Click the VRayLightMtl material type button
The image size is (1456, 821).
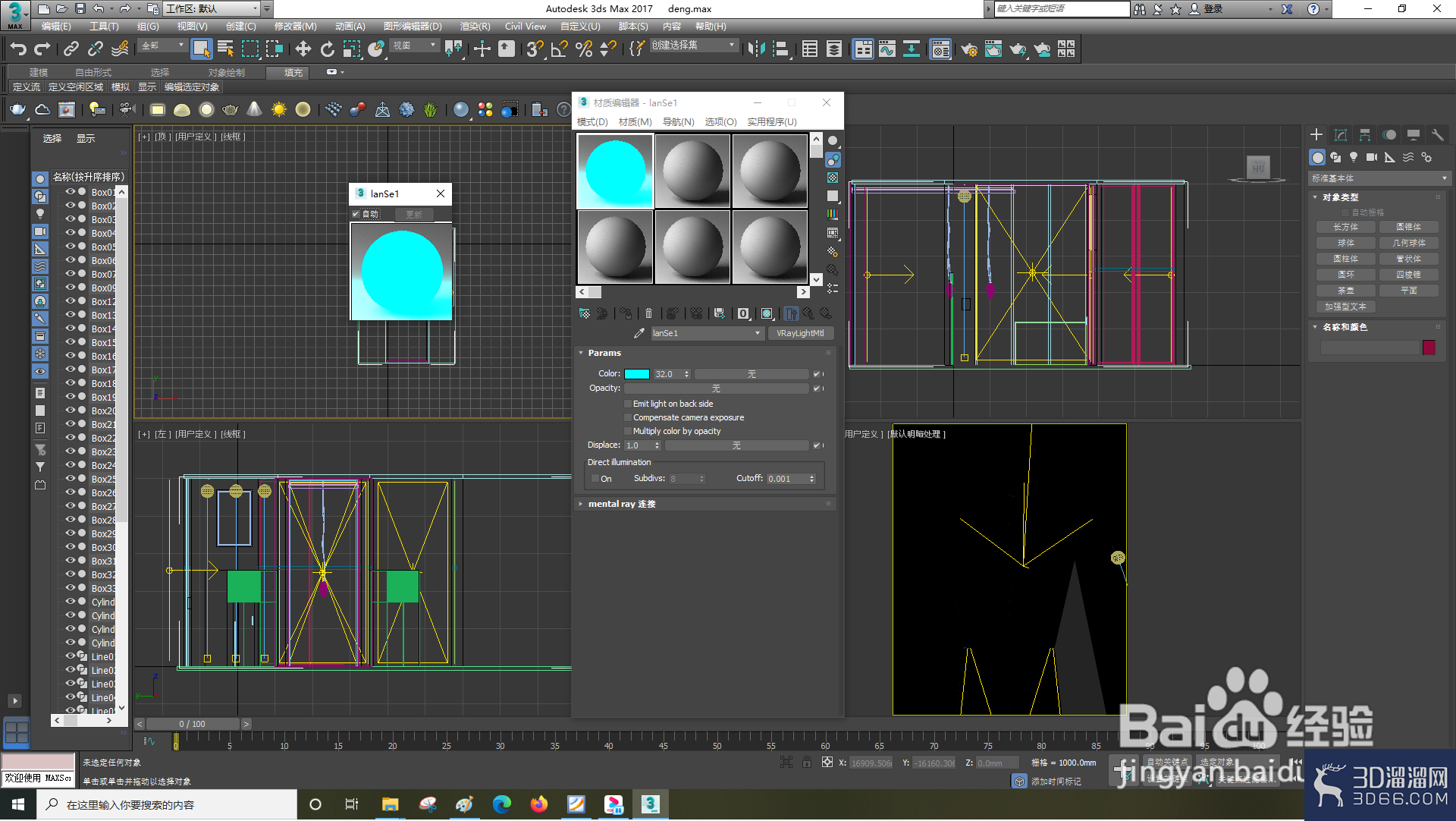(x=800, y=333)
